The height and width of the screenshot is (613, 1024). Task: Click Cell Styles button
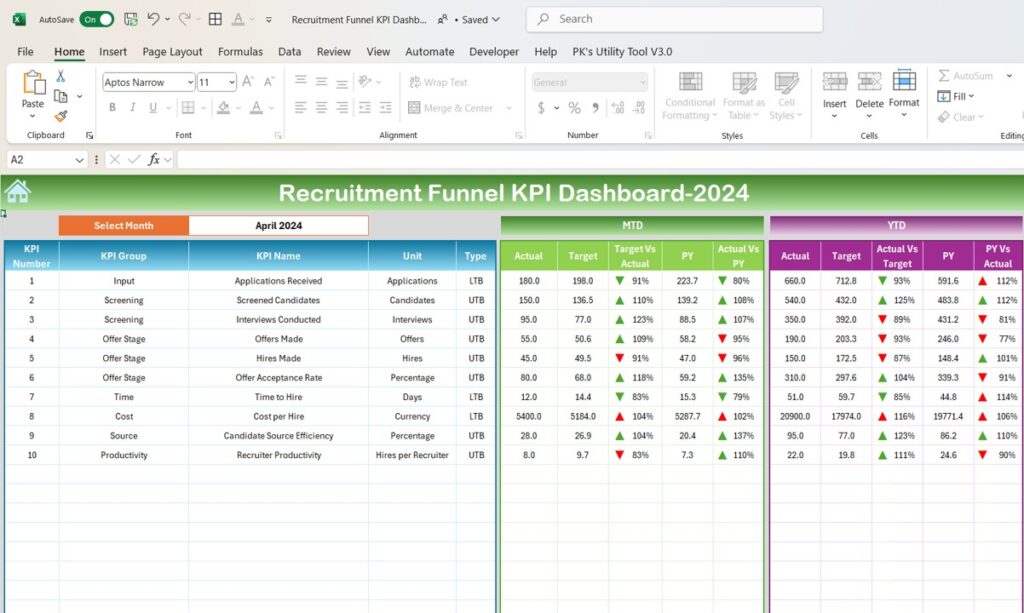pos(786,96)
